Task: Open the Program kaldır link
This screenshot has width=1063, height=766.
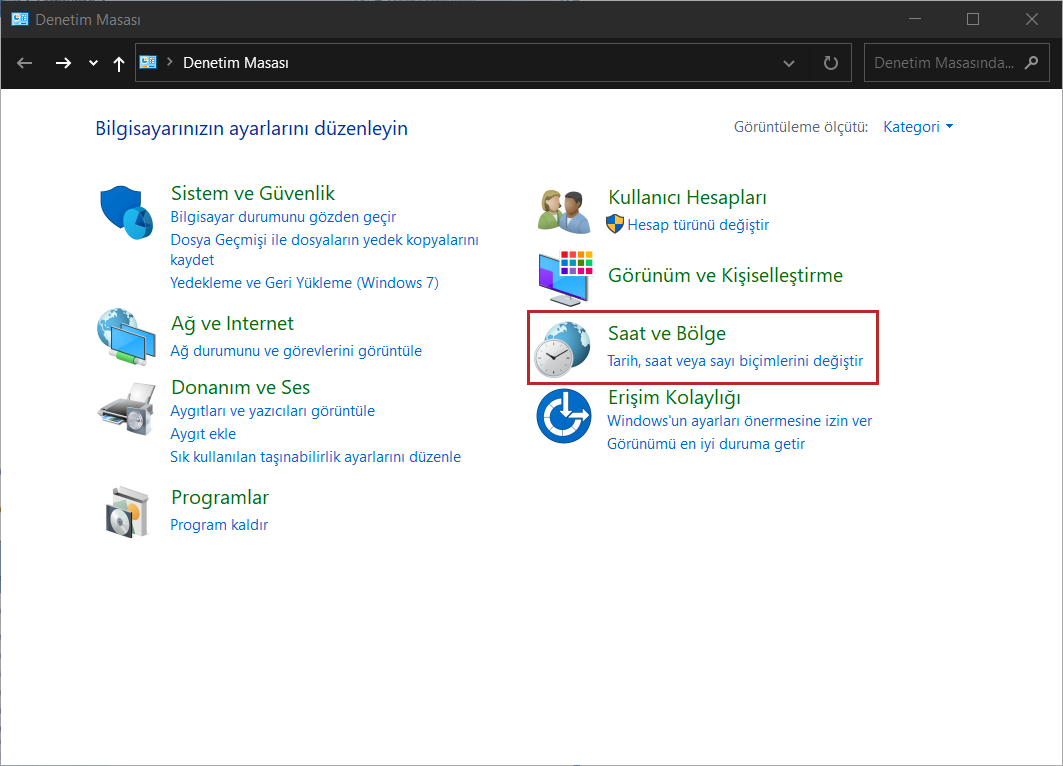Action: pyautogui.click(x=219, y=525)
